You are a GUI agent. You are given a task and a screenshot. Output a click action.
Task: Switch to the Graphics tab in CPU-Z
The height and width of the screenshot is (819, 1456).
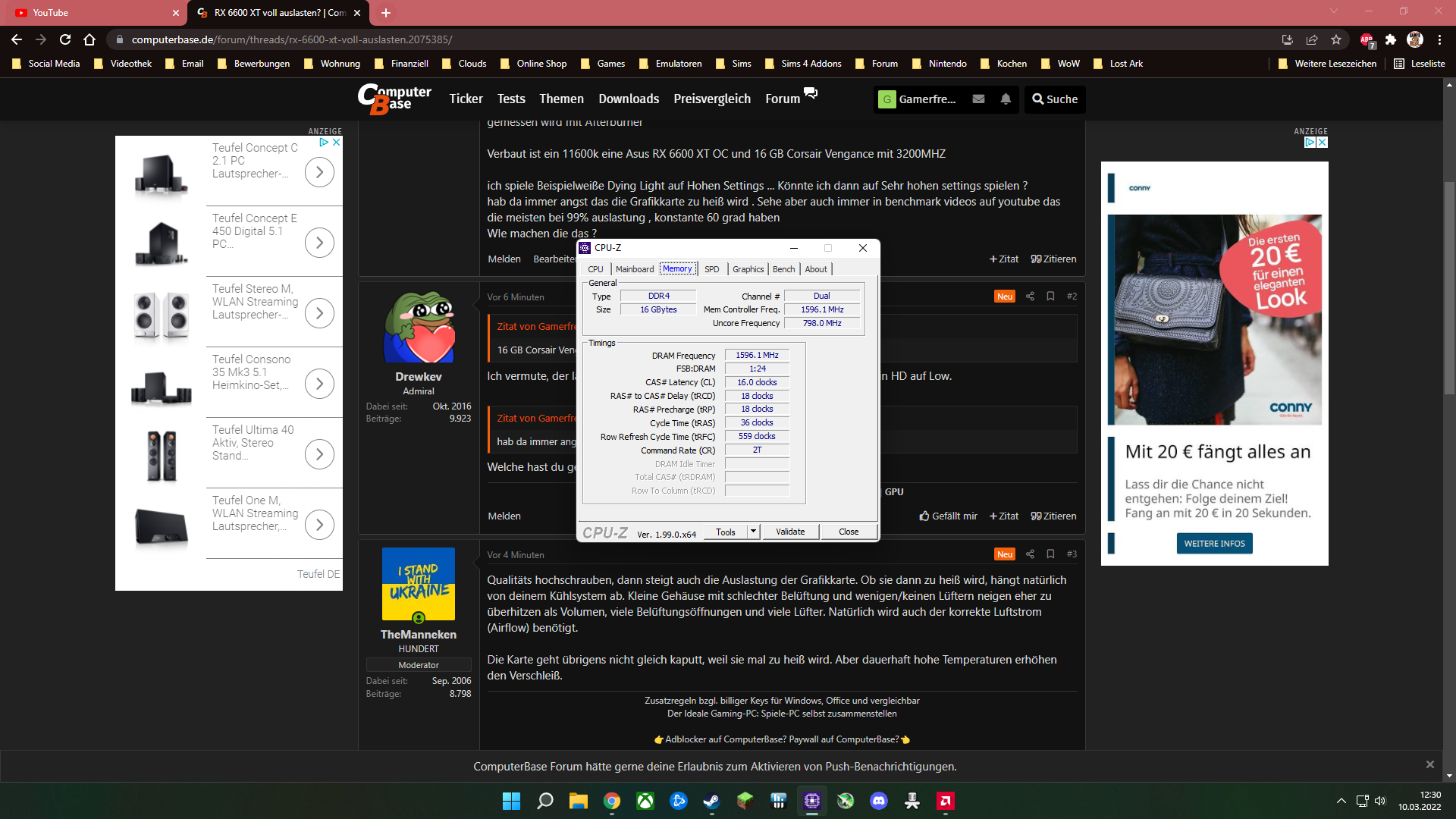click(748, 269)
